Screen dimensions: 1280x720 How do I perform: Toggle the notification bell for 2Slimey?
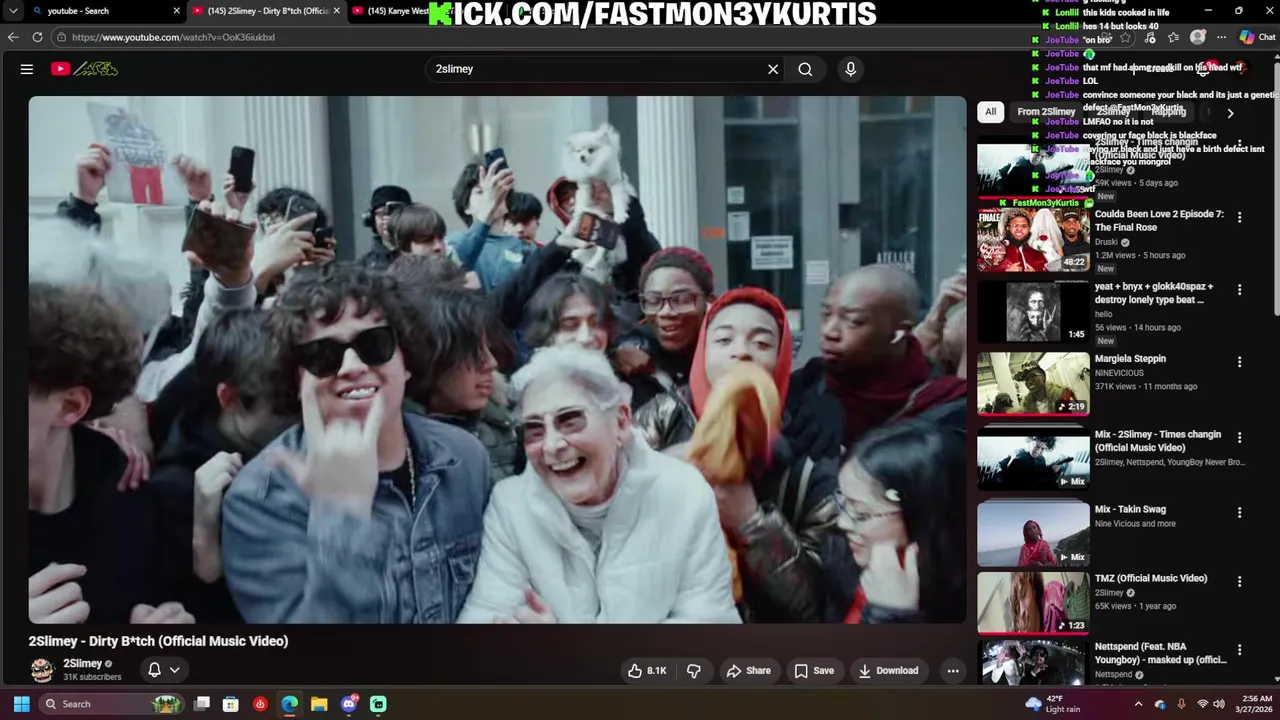coord(154,670)
